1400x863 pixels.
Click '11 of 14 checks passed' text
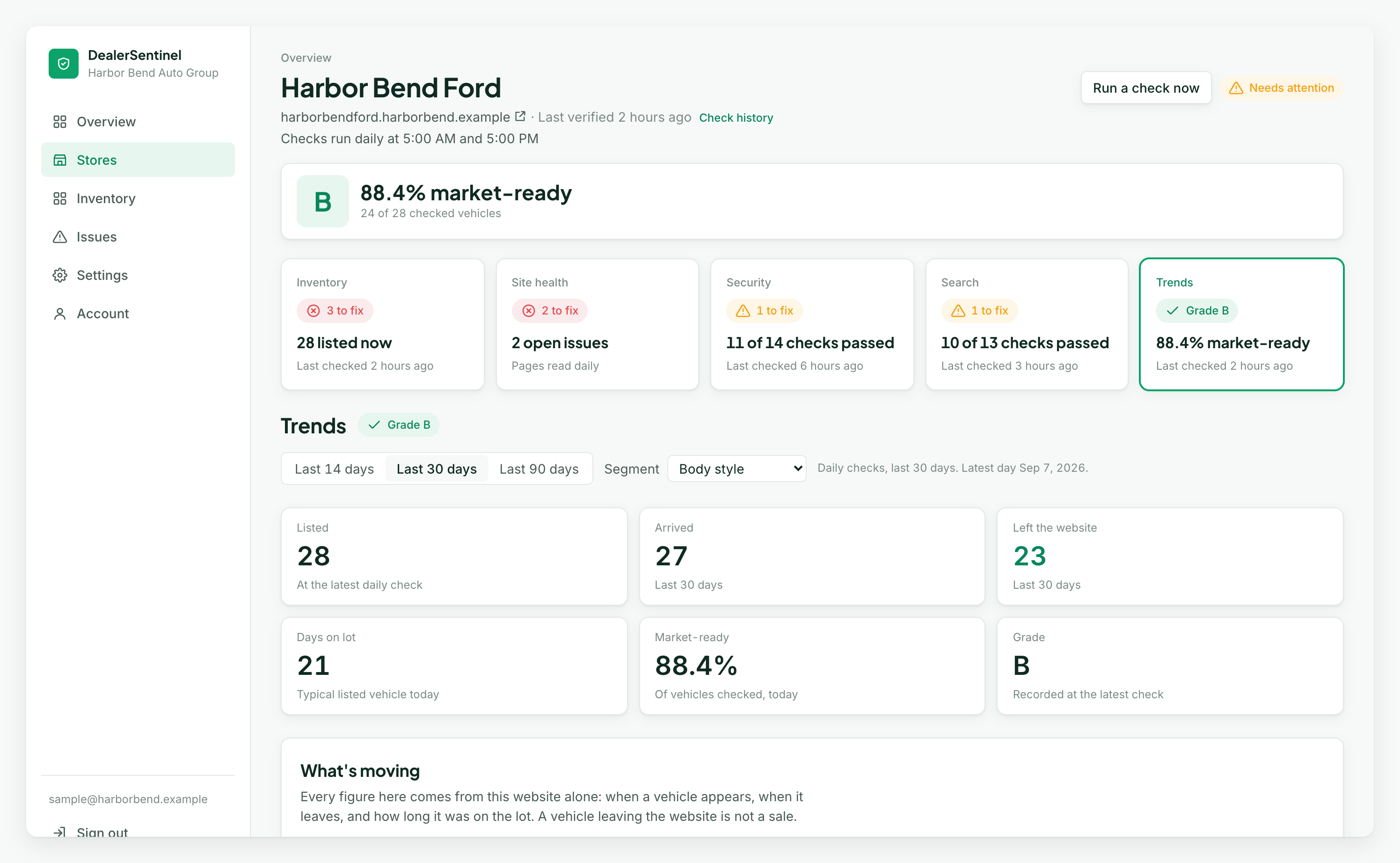click(810, 343)
